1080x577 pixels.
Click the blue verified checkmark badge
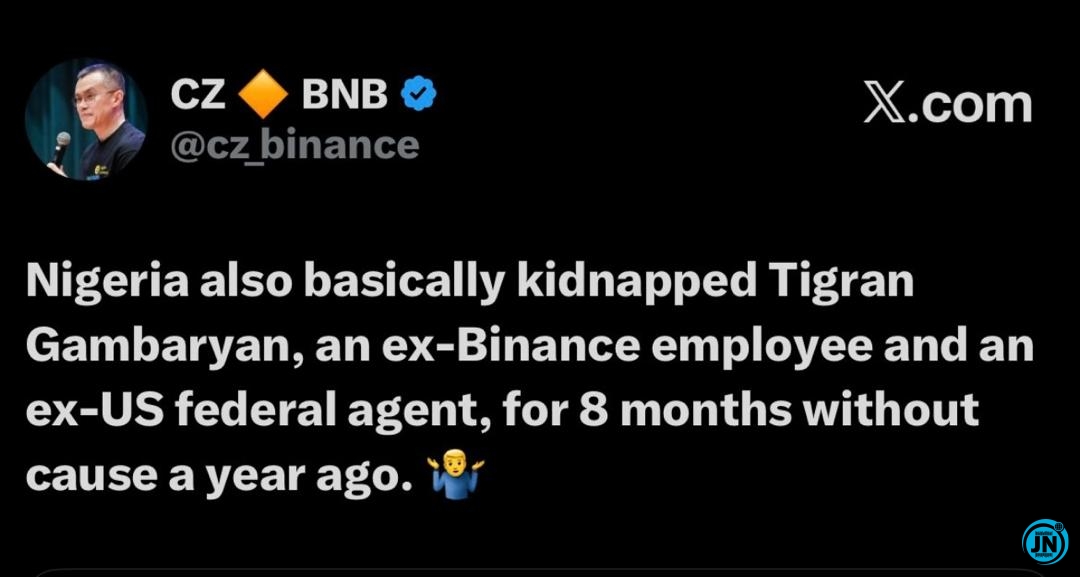[x=418, y=95]
